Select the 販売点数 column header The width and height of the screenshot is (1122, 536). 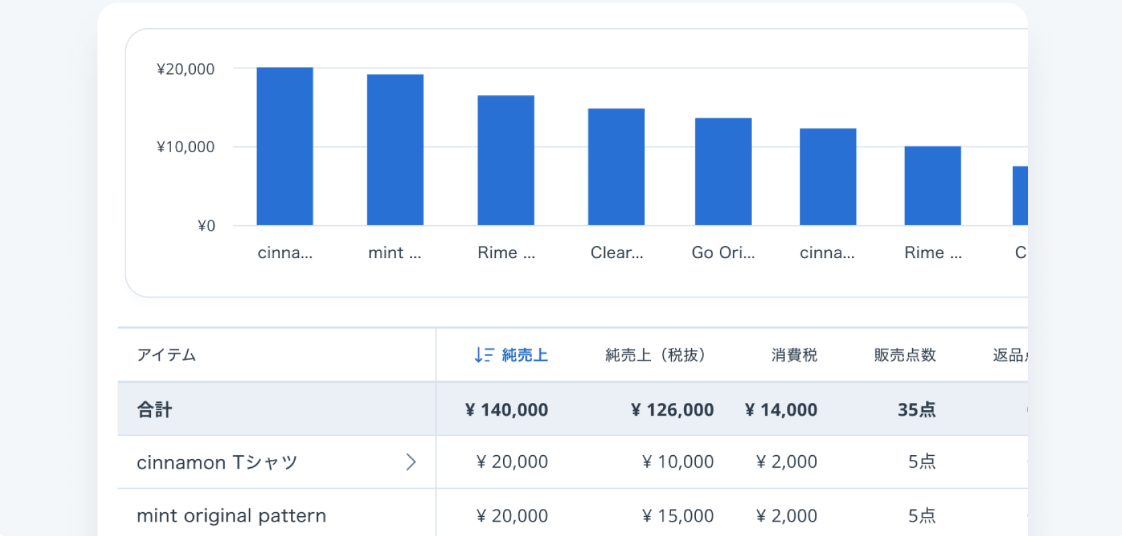click(904, 355)
